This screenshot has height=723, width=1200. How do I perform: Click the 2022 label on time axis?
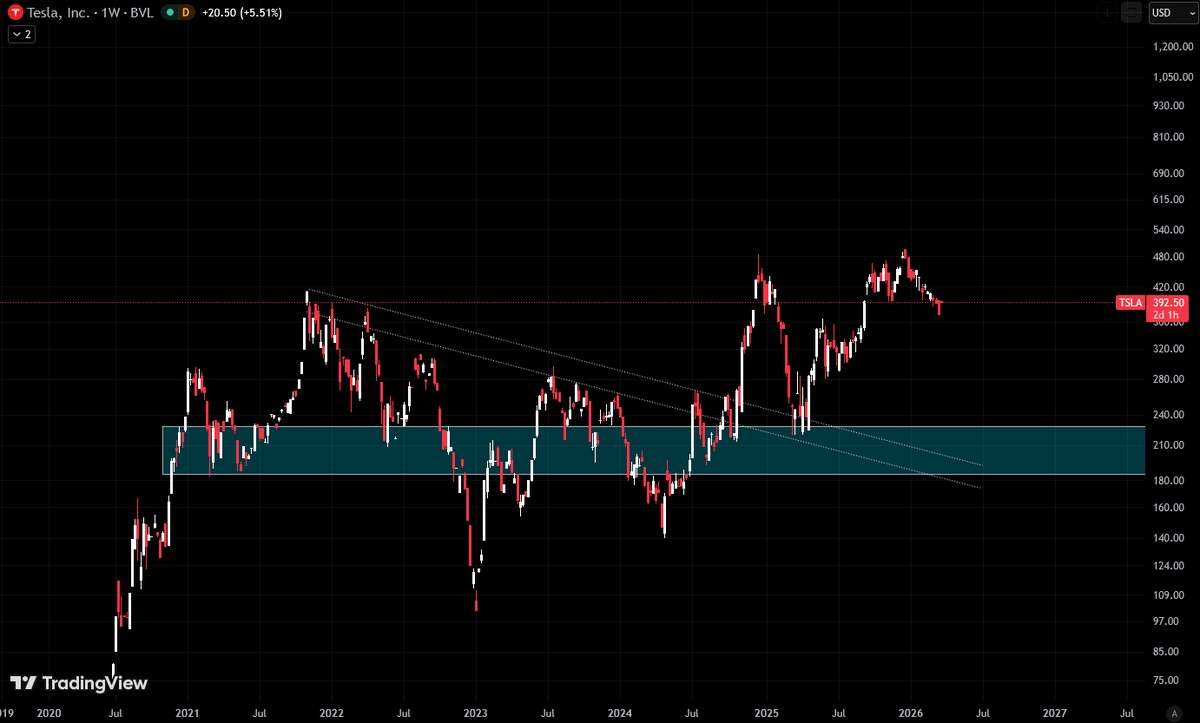pos(331,714)
